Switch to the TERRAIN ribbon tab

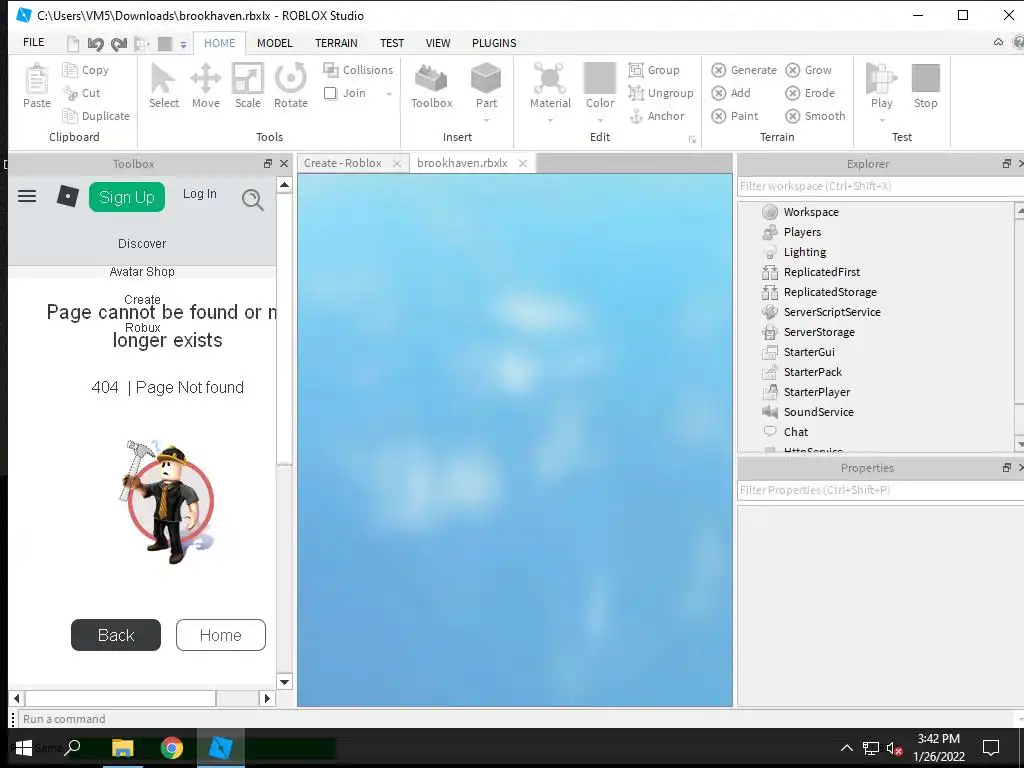pyautogui.click(x=336, y=43)
